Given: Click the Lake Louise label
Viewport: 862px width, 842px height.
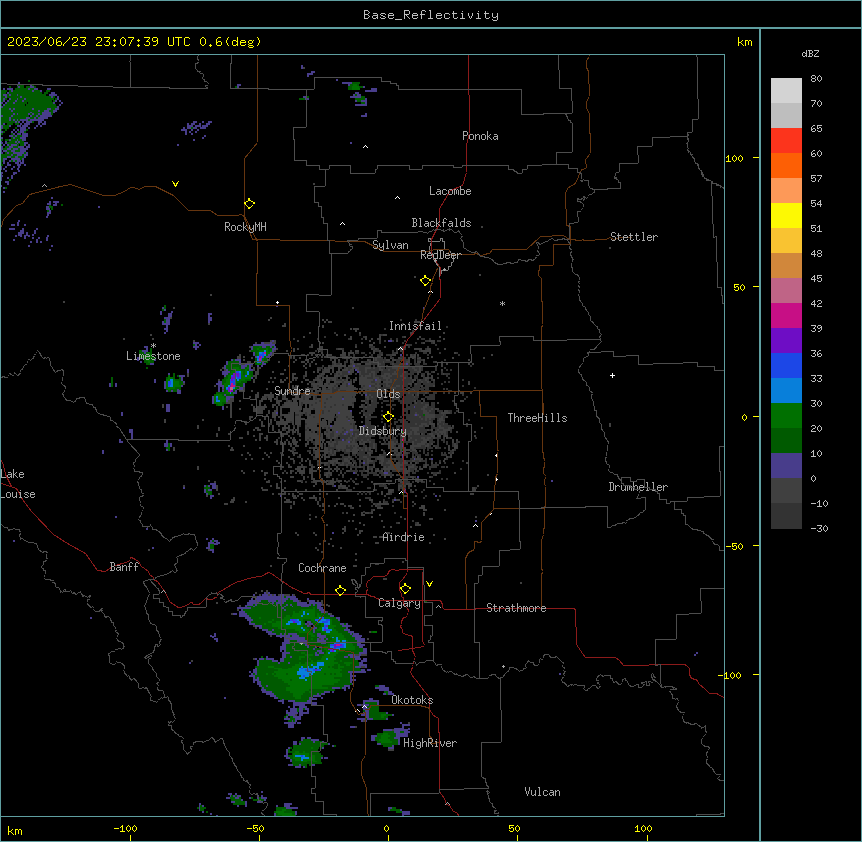Looking at the screenshot, I should pyautogui.click(x=18, y=484).
